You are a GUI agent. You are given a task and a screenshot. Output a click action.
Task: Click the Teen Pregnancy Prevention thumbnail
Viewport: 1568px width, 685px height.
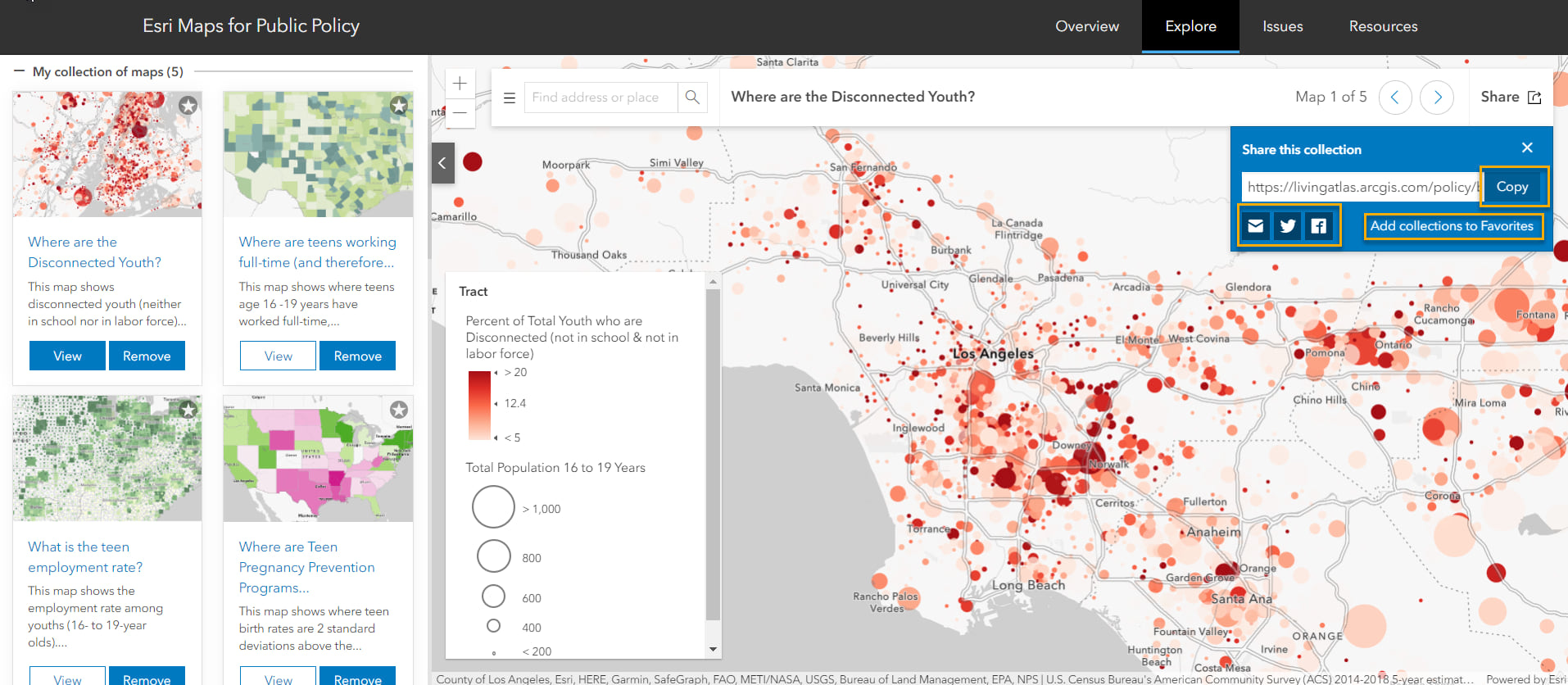pos(318,458)
